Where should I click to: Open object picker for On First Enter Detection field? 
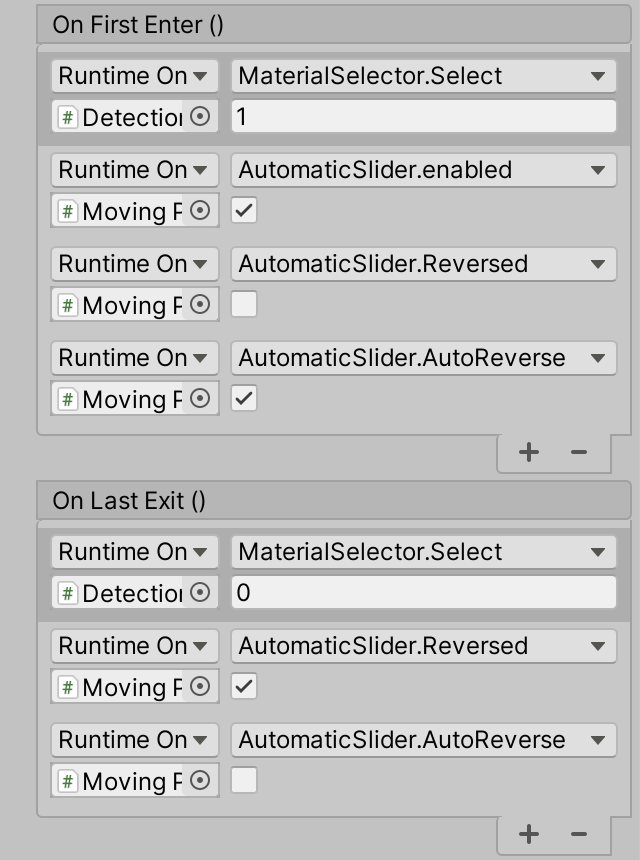200,117
